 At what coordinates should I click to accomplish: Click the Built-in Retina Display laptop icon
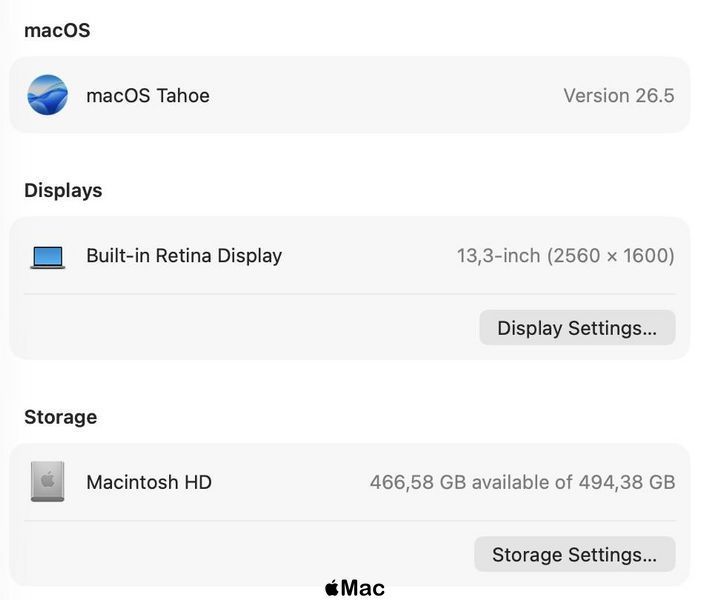[48, 257]
